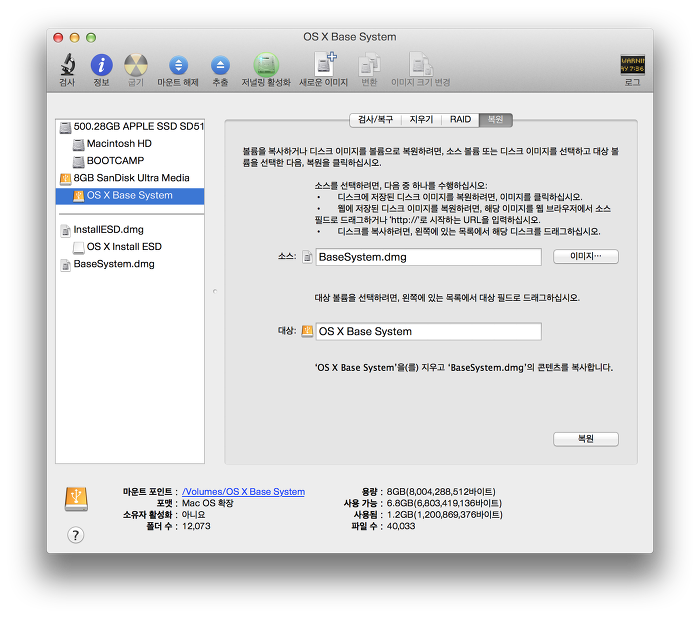The image size is (700, 618).
Task: Click the 새로운 이미지 (New Image) toolbar icon
Action: coord(324,64)
